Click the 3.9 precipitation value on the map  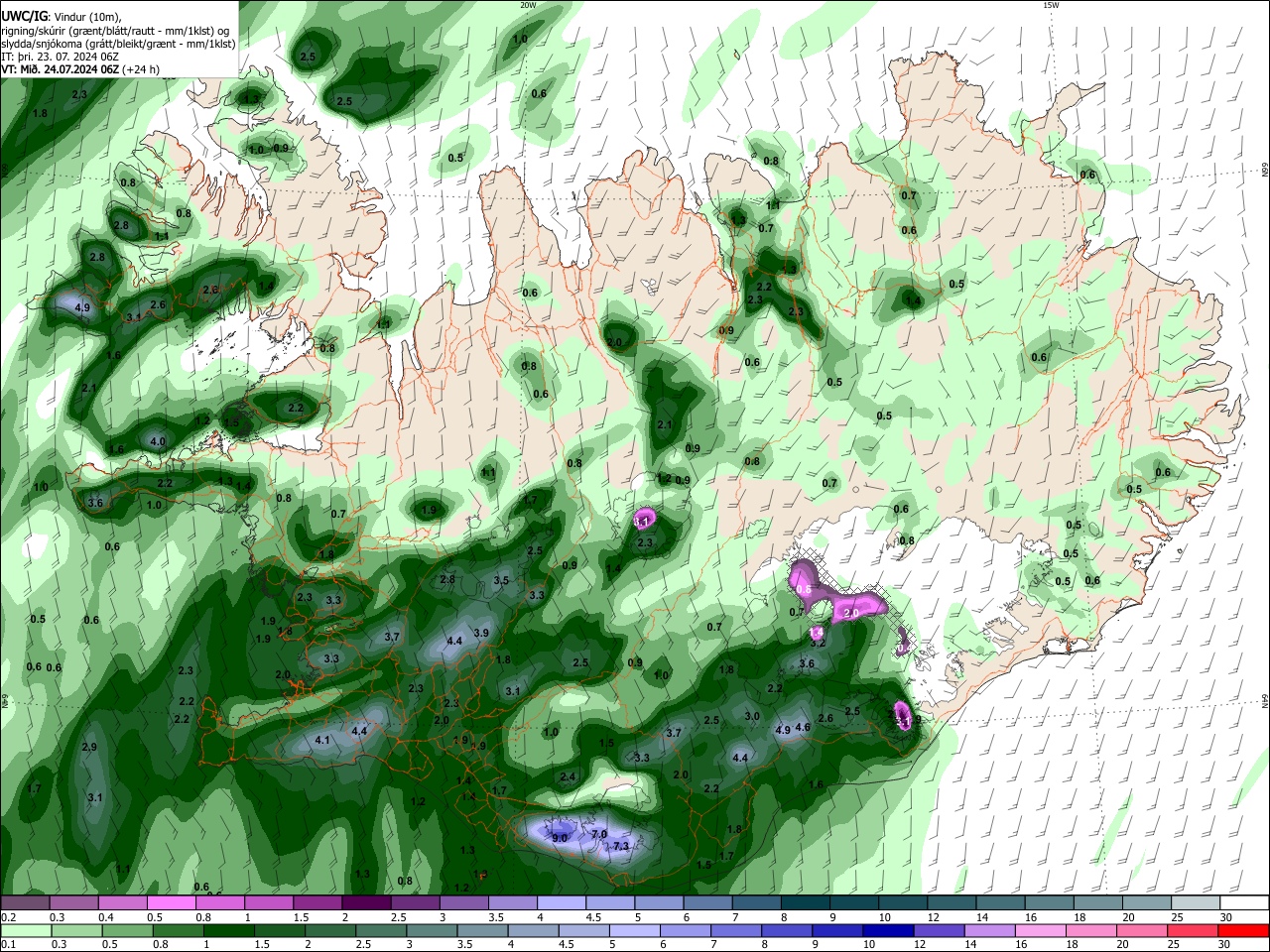[x=481, y=633]
